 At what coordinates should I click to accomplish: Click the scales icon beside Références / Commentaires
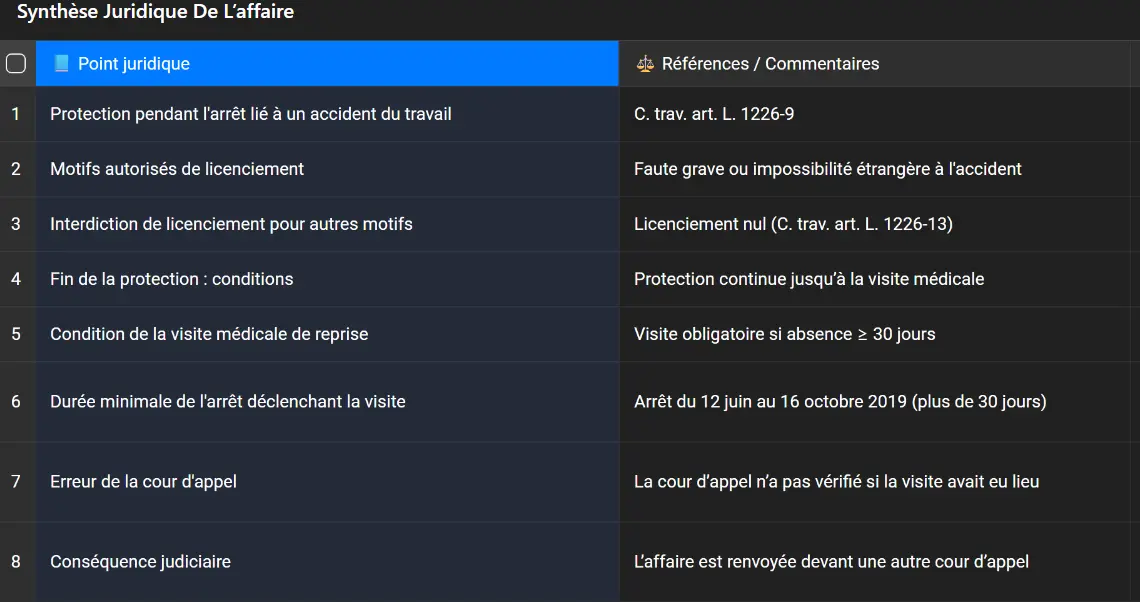(x=645, y=64)
